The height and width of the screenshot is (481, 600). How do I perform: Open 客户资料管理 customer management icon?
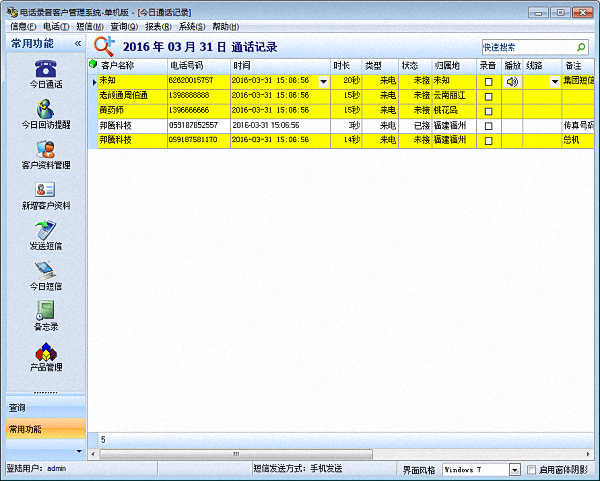(x=44, y=150)
